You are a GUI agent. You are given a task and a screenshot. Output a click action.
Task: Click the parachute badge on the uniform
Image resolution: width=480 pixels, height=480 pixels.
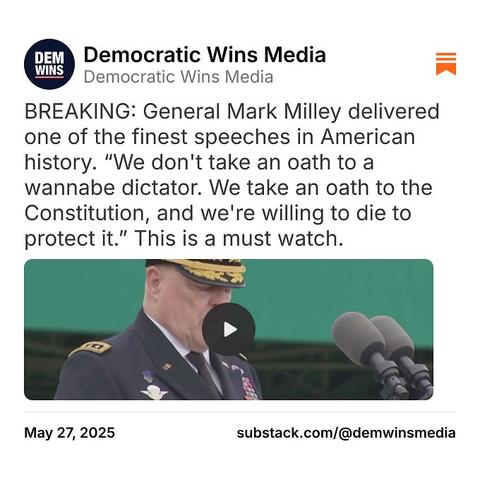[154, 391]
